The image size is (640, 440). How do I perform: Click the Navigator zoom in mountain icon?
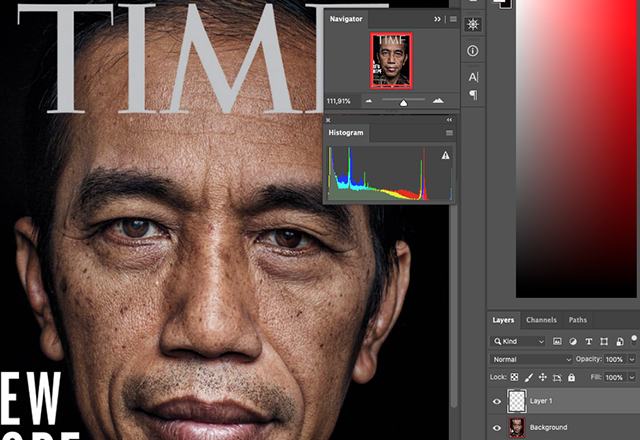click(438, 100)
